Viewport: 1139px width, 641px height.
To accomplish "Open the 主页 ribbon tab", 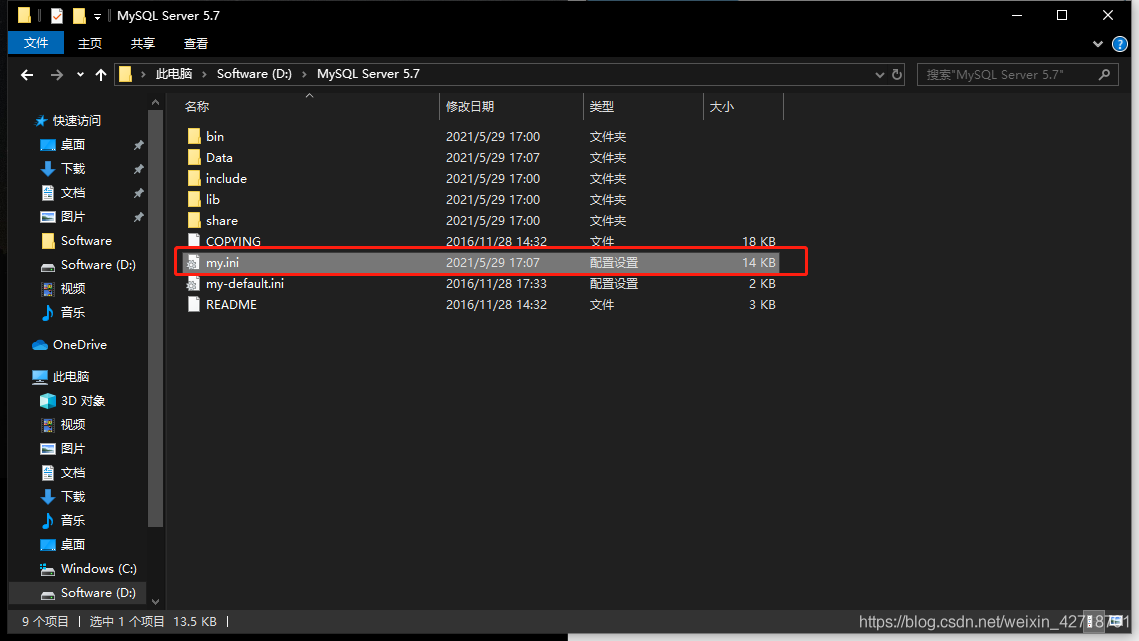I will (x=90, y=44).
